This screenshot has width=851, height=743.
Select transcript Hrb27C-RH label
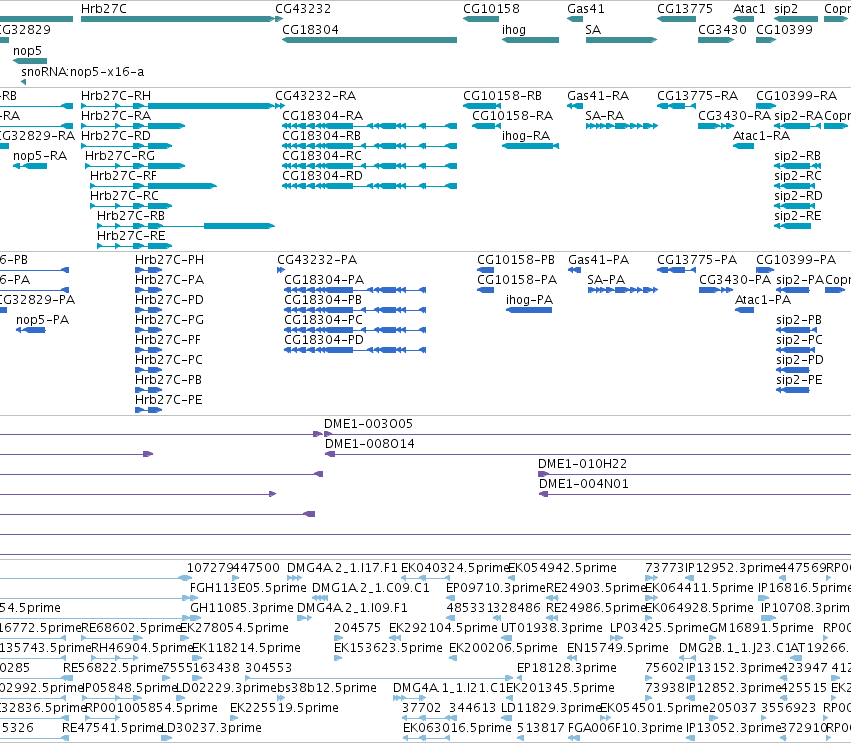coord(116,96)
